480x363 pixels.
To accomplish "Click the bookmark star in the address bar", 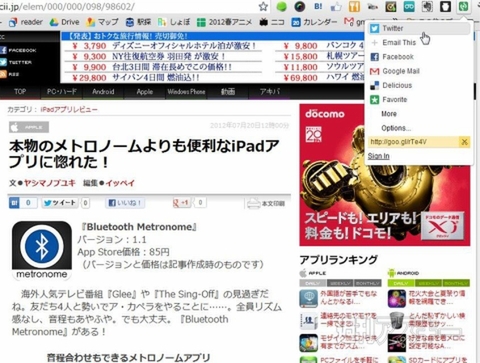I will click(263, 6).
